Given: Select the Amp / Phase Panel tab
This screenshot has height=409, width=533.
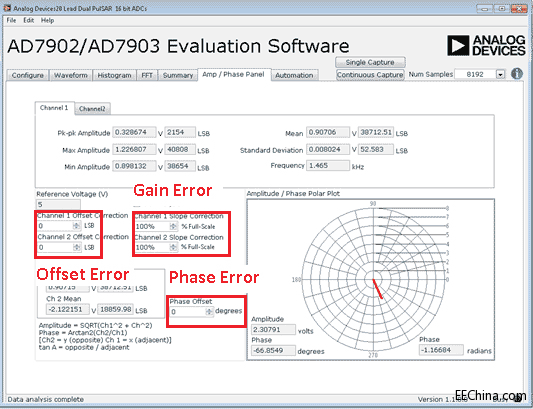Looking at the screenshot, I should pyautogui.click(x=233, y=74).
